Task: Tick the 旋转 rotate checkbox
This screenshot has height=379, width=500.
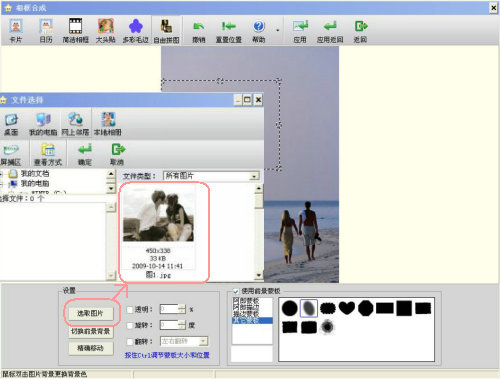Action: 130,325
